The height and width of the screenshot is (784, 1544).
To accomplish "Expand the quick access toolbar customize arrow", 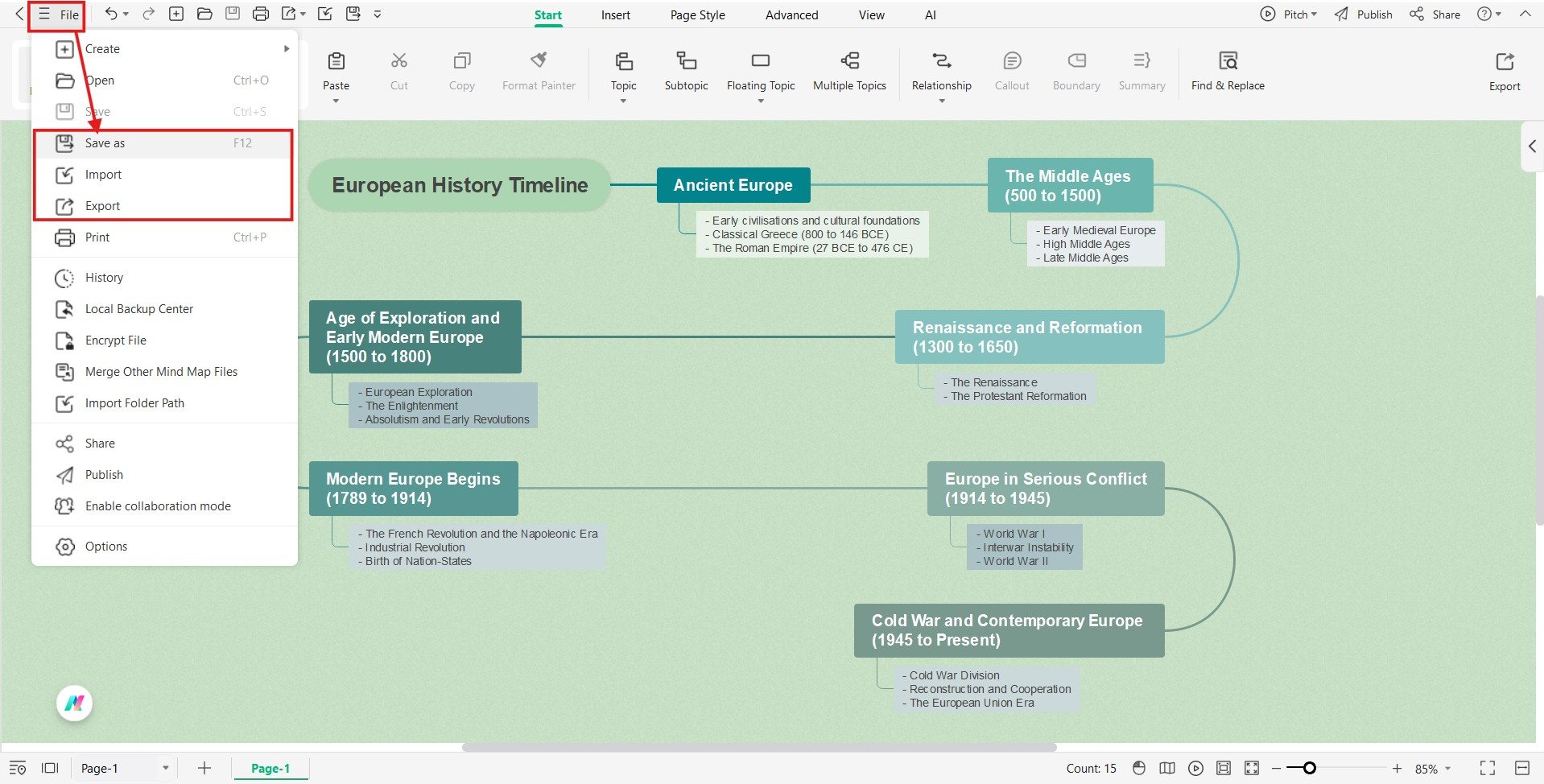I will [378, 14].
